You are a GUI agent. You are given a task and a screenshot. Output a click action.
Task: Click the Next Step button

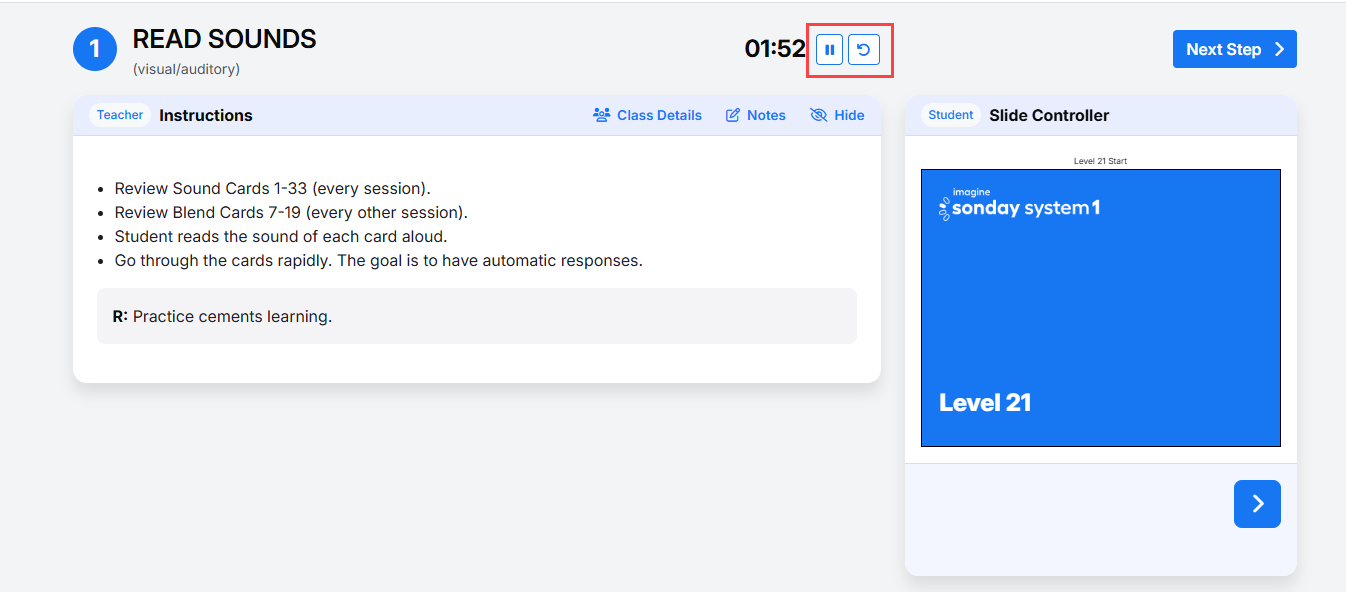pyautogui.click(x=1234, y=49)
